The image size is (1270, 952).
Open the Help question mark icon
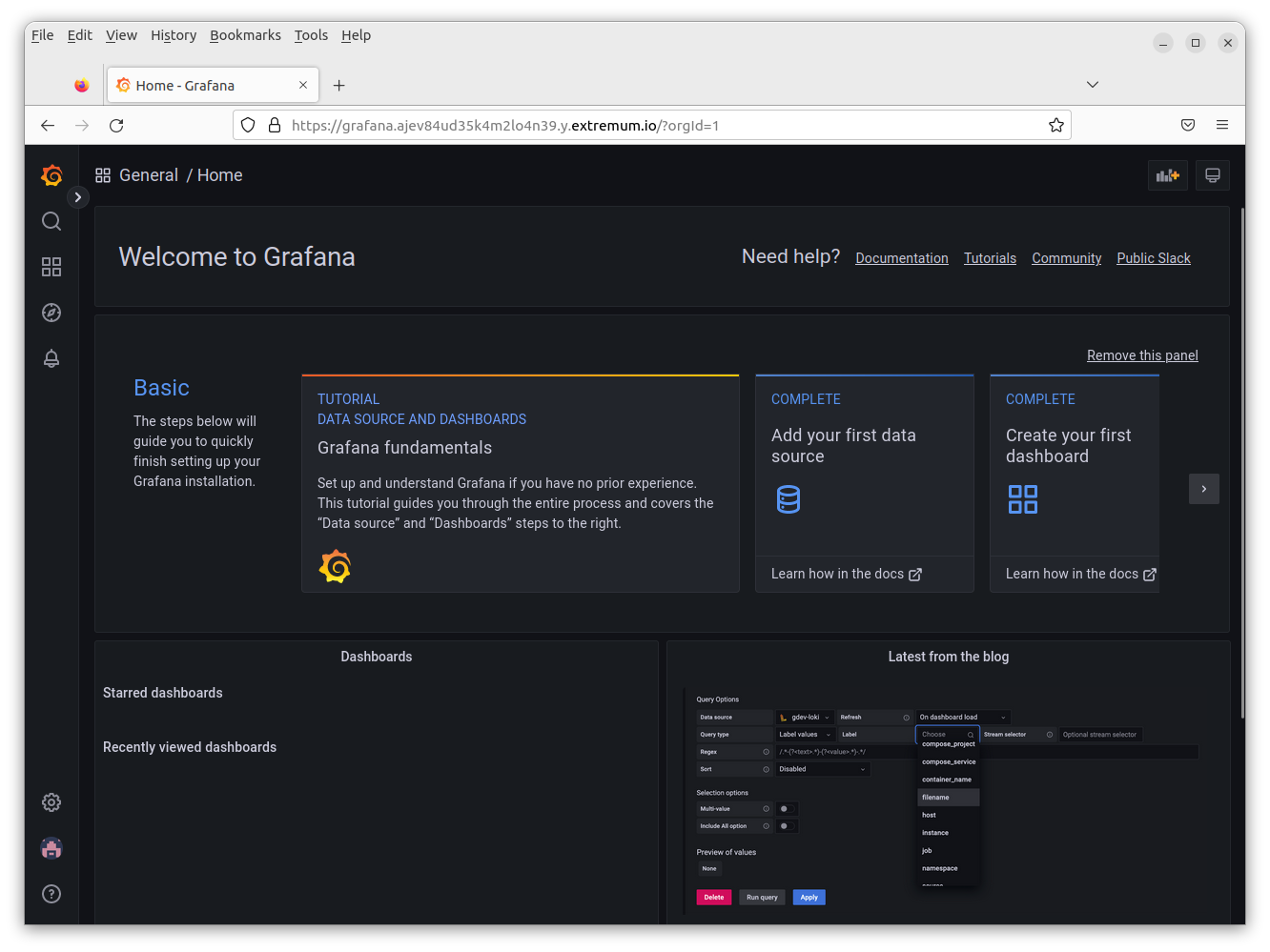[51, 894]
